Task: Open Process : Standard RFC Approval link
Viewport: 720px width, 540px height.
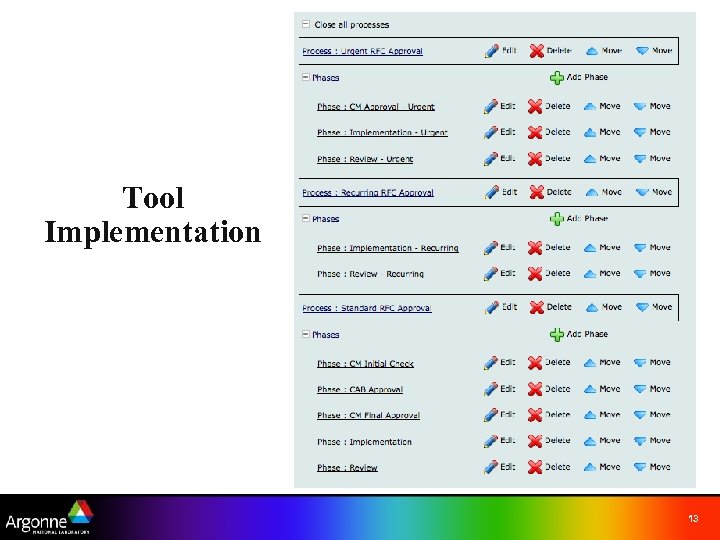Action: point(367,308)
